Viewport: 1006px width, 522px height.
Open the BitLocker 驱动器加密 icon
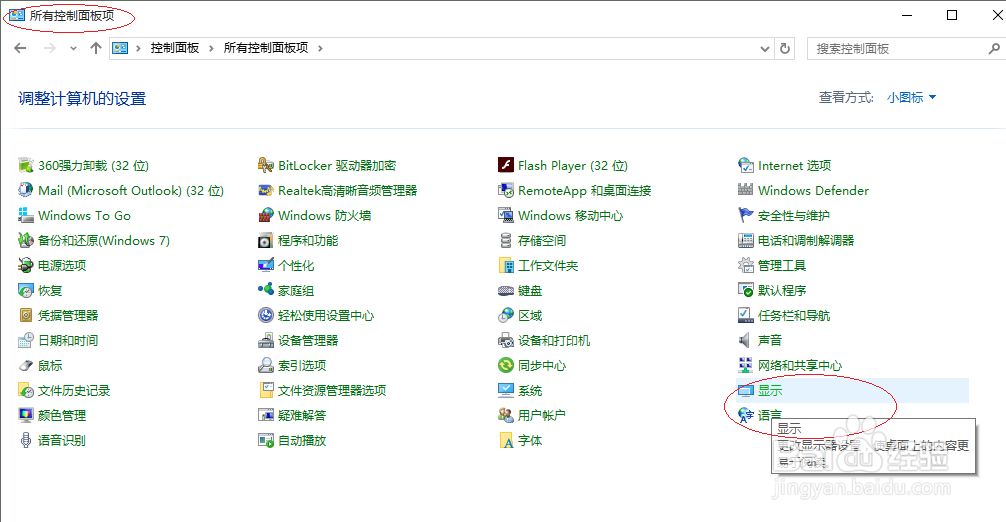tap(266, 165)
